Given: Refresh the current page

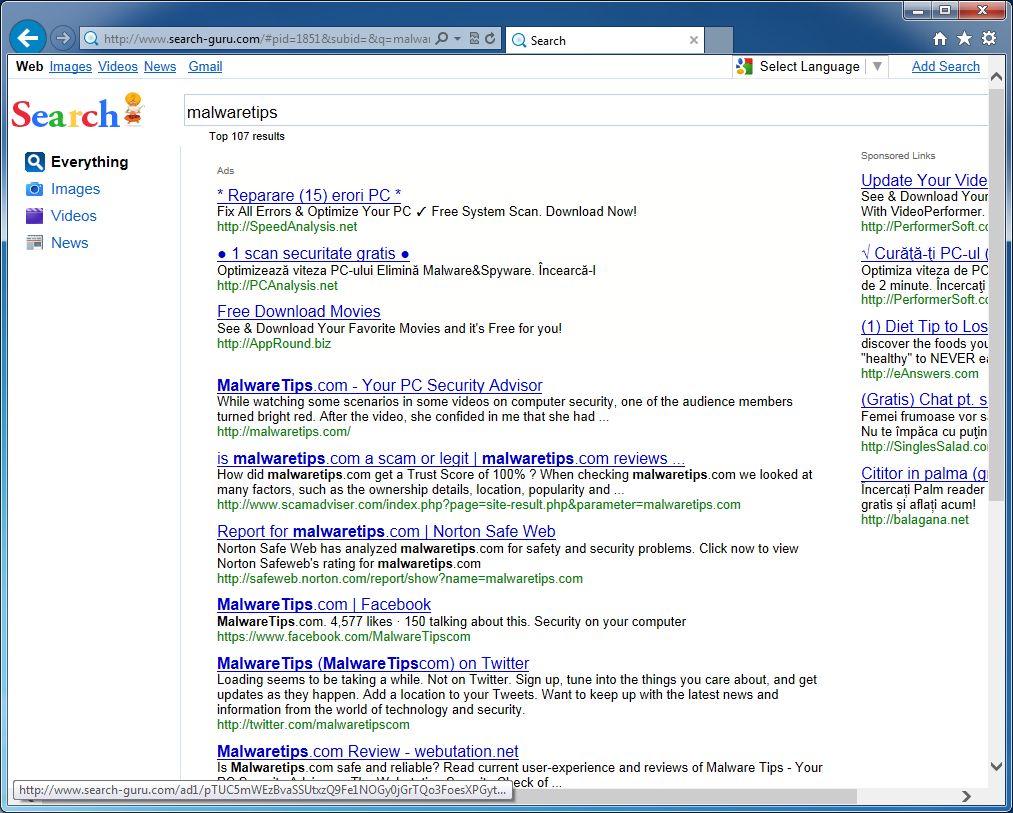Looking at the screenshot, I should pyautogui.click(x=490, y=37).
